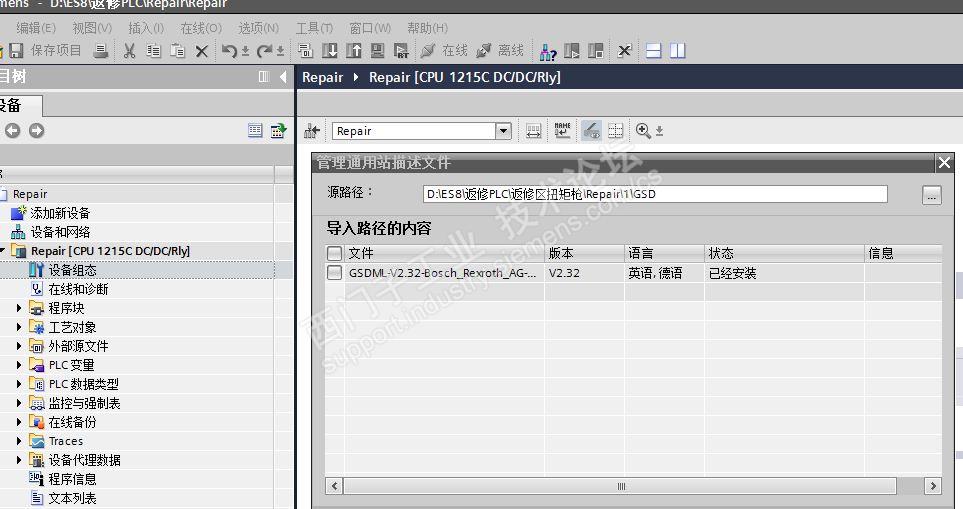Viewport: 963px width, 509px height.
Task: Click the Zoom magnifier icon
Action: pyautogui.click(x=643, y=130)
